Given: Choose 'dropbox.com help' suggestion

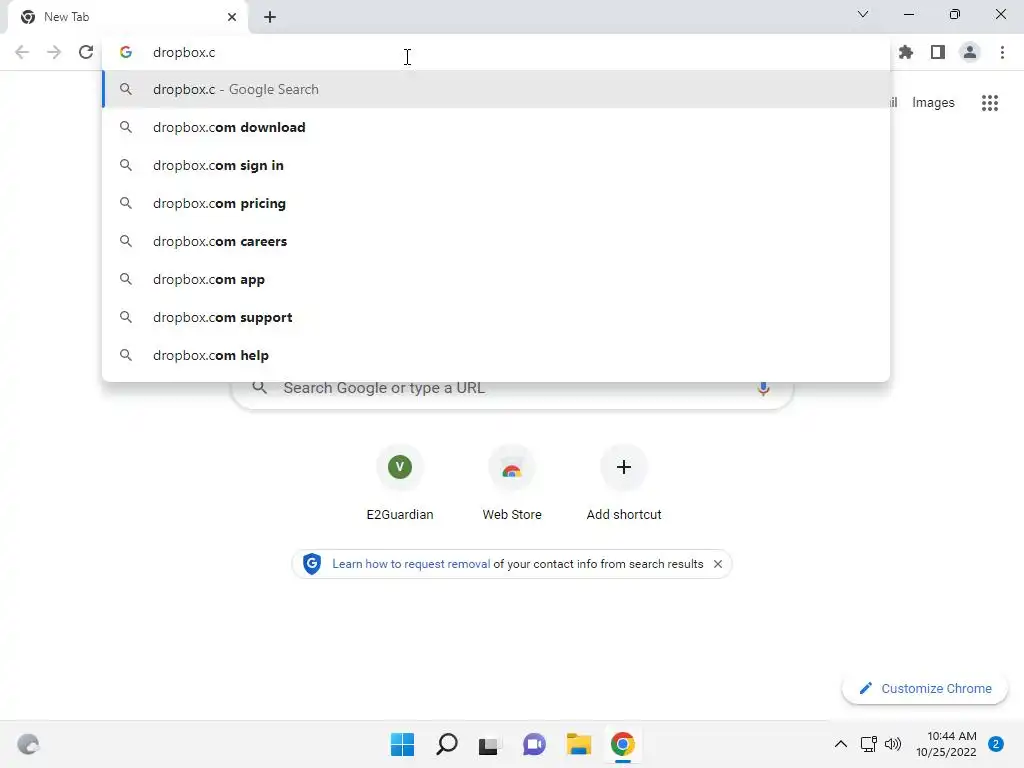Looking at the screenshot, I should tap(496, 355).
